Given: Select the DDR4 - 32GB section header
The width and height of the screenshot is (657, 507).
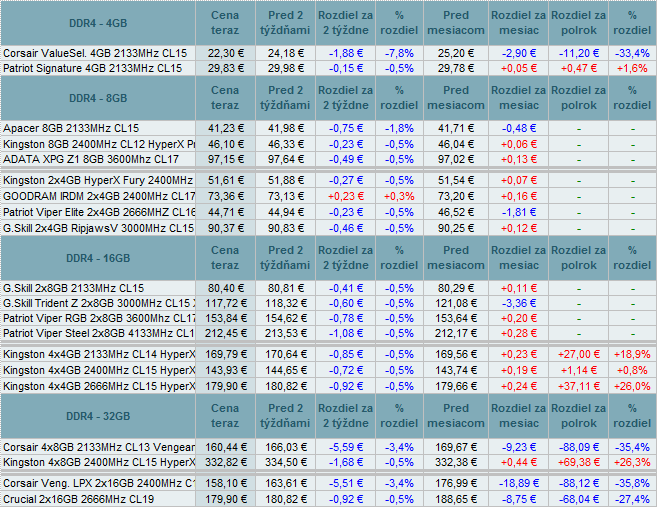Looking at the screenshot, I should coord(98,416).
